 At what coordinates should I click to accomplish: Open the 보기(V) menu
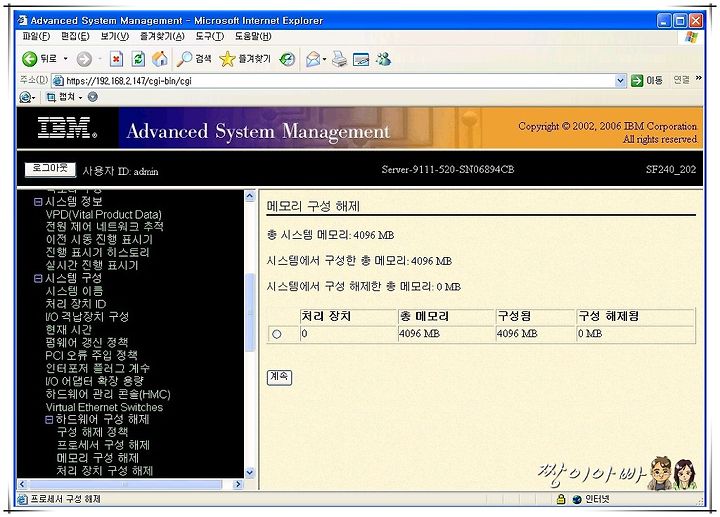coord(115,36)
